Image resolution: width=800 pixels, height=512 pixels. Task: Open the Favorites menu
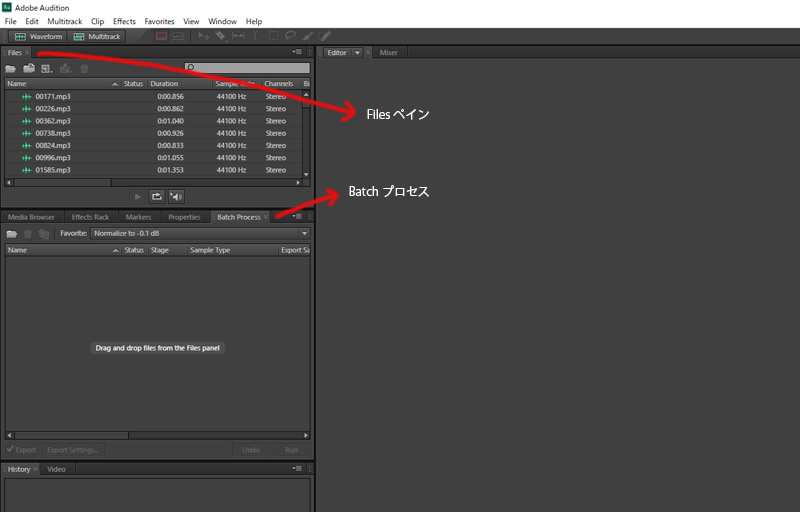[159, 21]
